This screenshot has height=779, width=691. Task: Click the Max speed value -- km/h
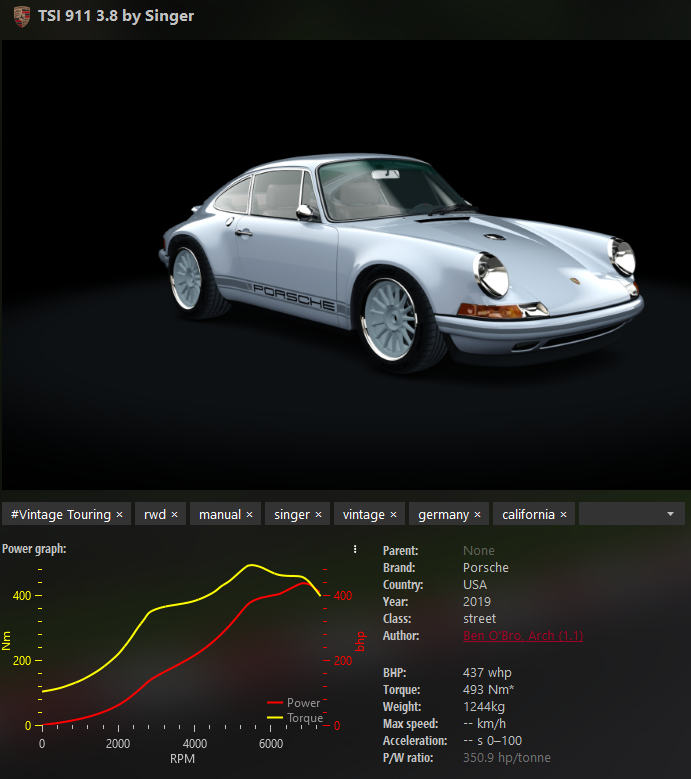coord(484,723)
